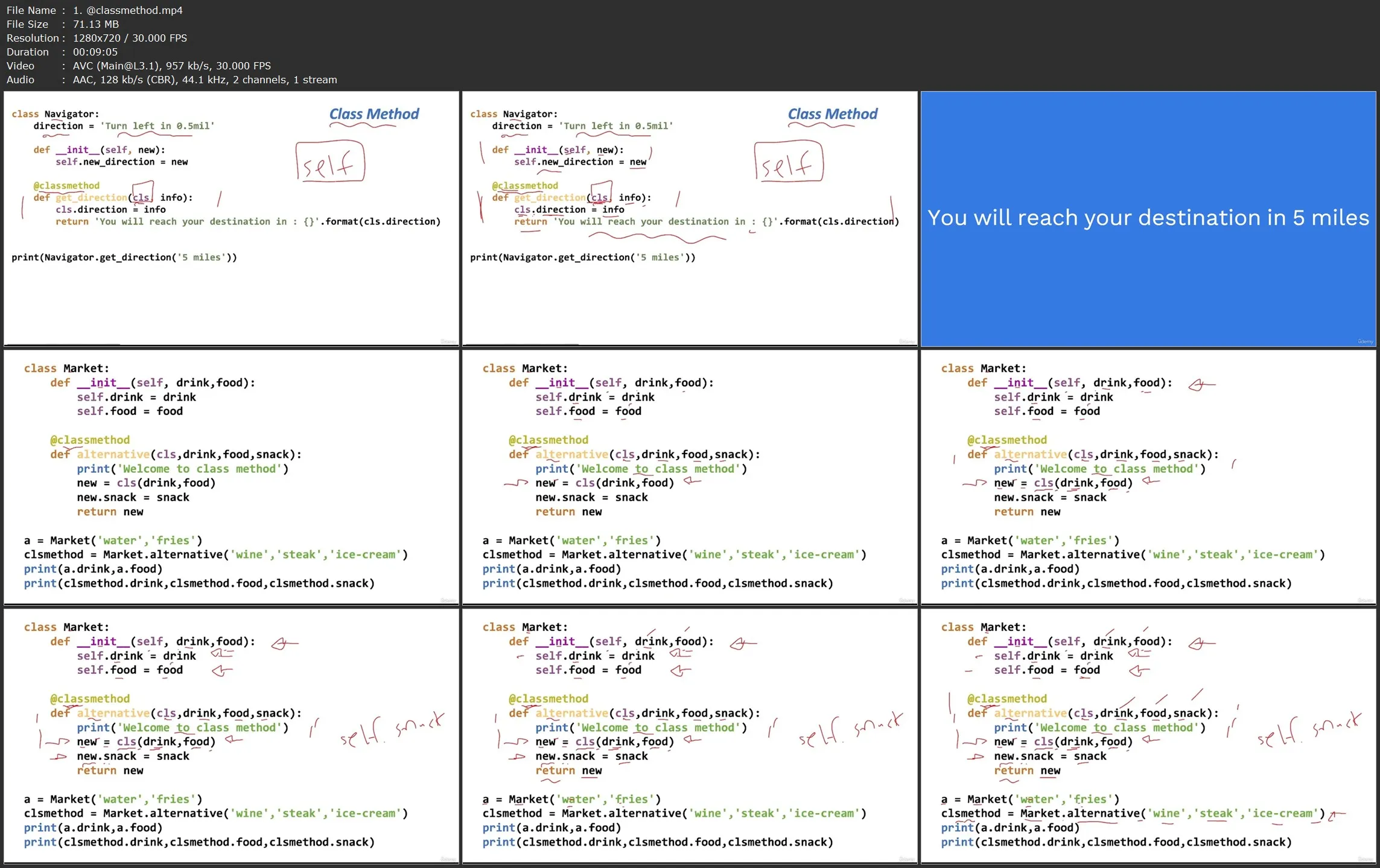The width and height of the screenshot is (1380, 868).
Task: Open Navigator thumbnail lacking wavy underline below return
Action: tap(231, 218)
